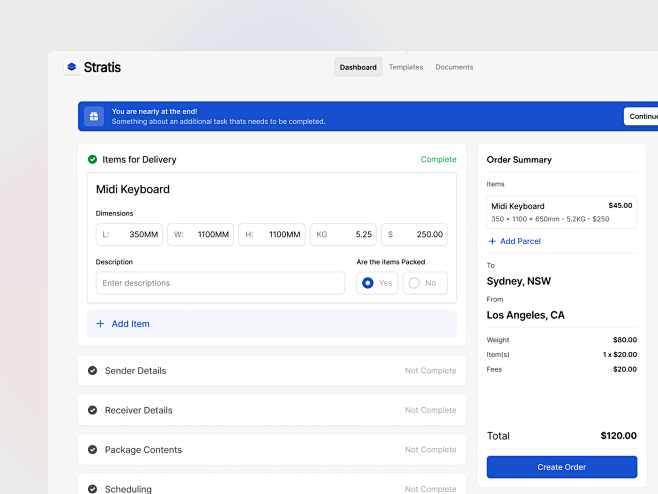Select Yes for items packed
This screenshot has width=658, height=494.
pos(377,283)
